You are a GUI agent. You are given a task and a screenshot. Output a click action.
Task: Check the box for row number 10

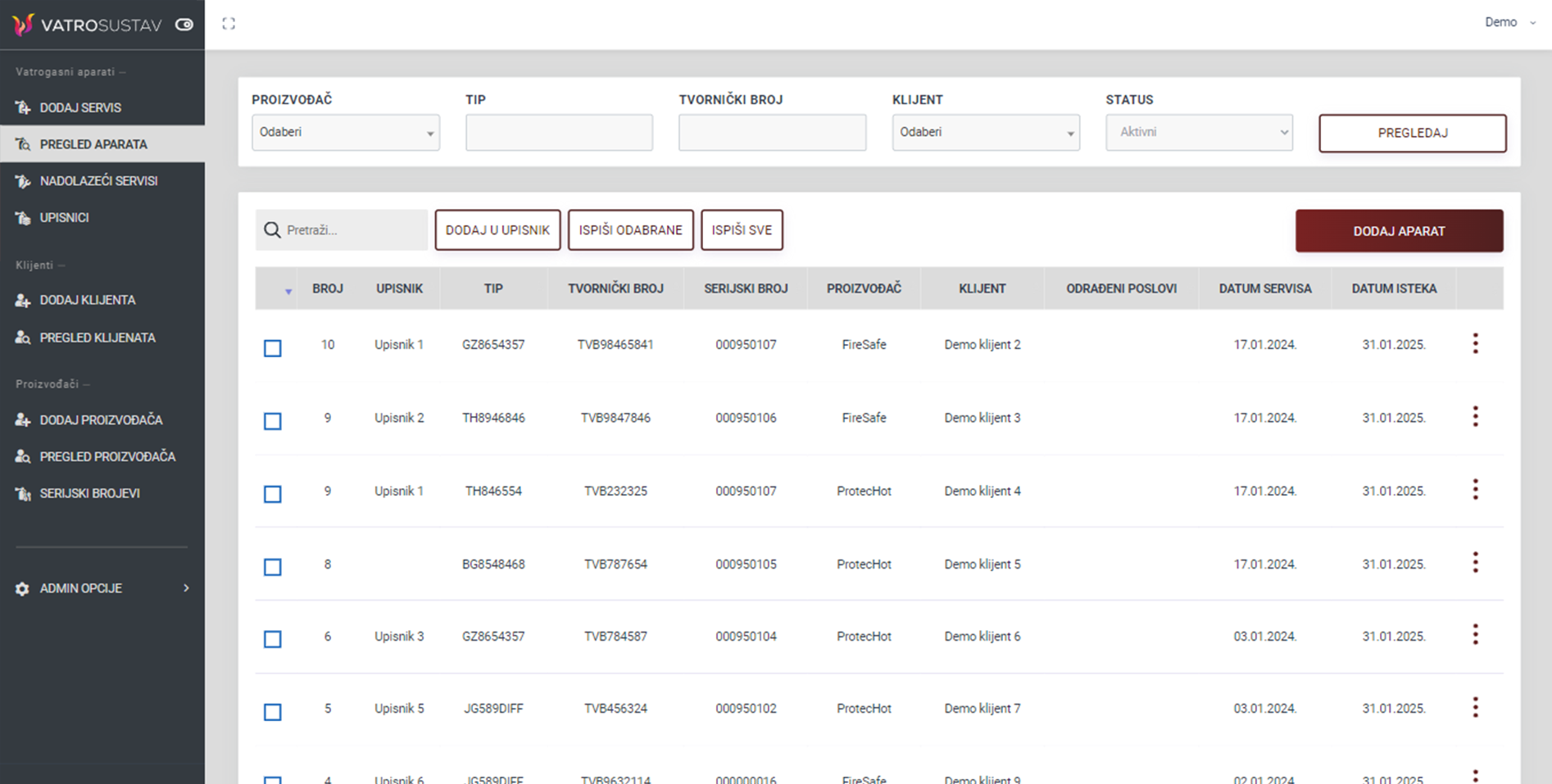tap(273, 348)
